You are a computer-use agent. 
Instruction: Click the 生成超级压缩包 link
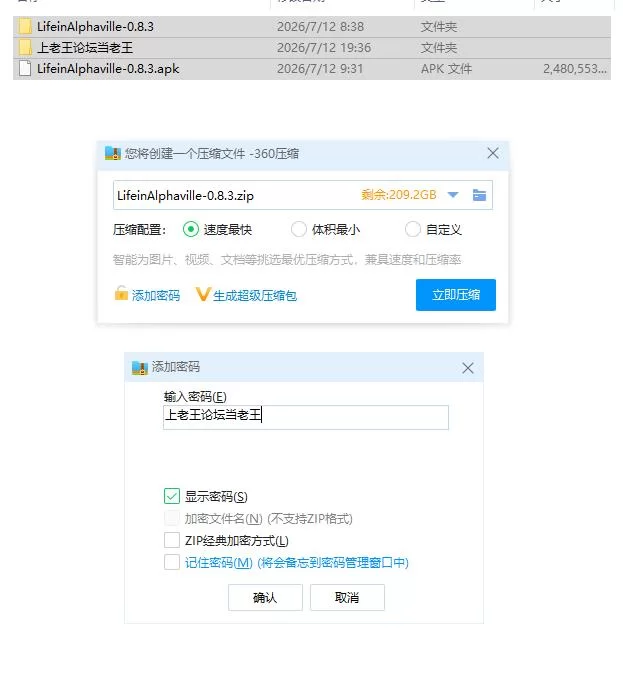(x=255, y=295)
